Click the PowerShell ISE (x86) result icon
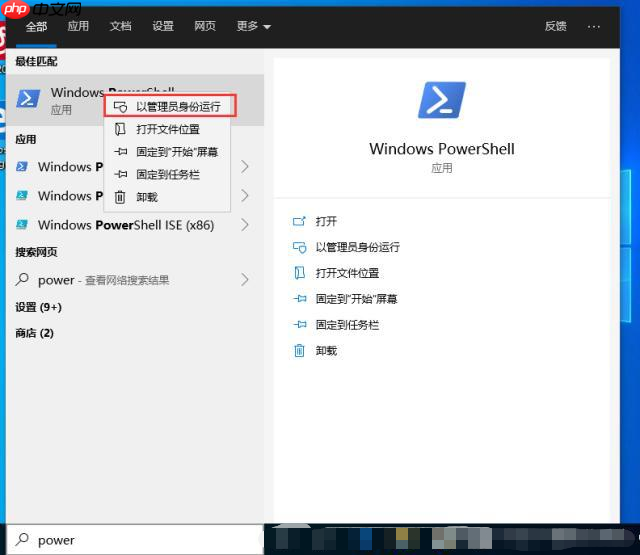This screenshot has width=640, height=555. pos(22,224)
